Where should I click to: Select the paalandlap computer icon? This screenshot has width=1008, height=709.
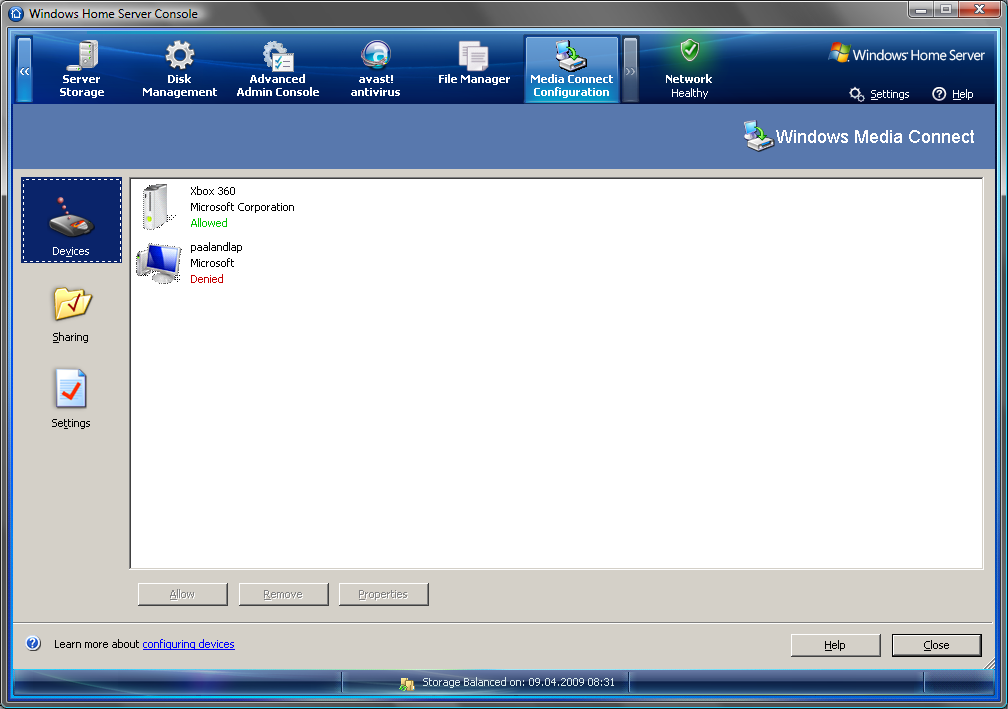pos(158,263)
